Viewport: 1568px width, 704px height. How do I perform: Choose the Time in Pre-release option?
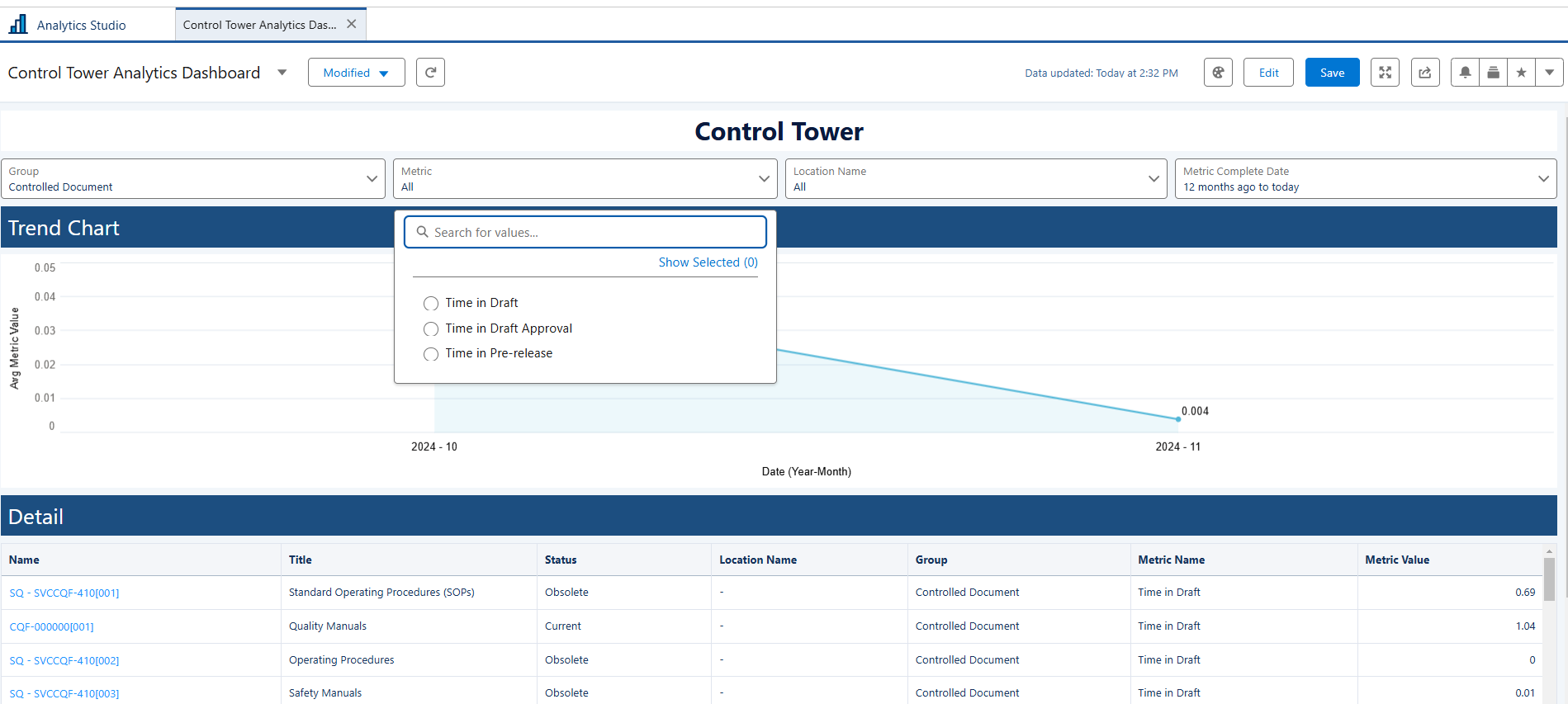(x=431, y=354)
